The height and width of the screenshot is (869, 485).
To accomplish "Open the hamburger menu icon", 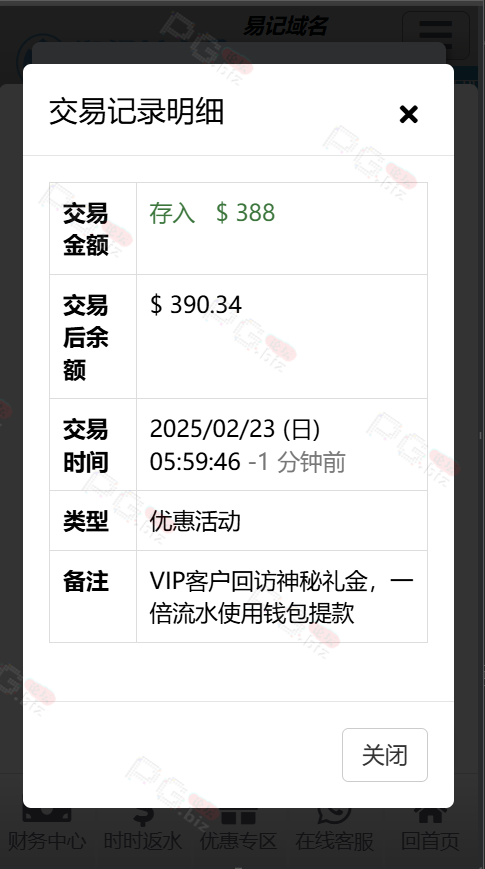I will coord(436,35).
